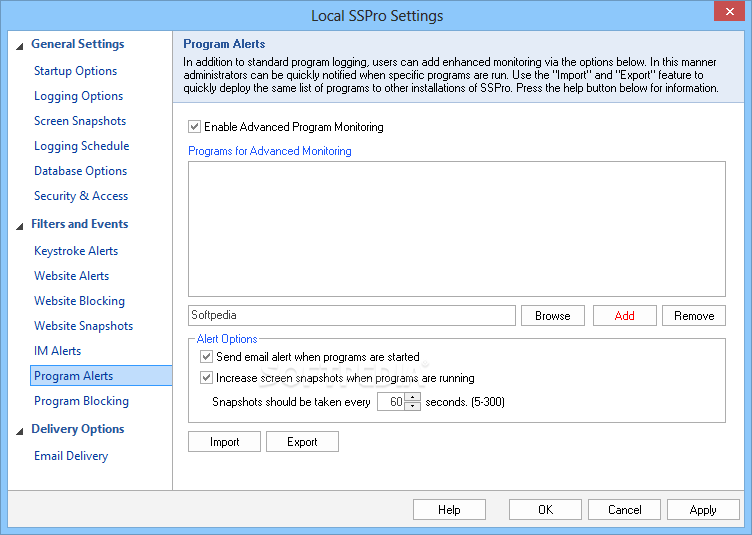Click the Export button

tap(302, 442)
